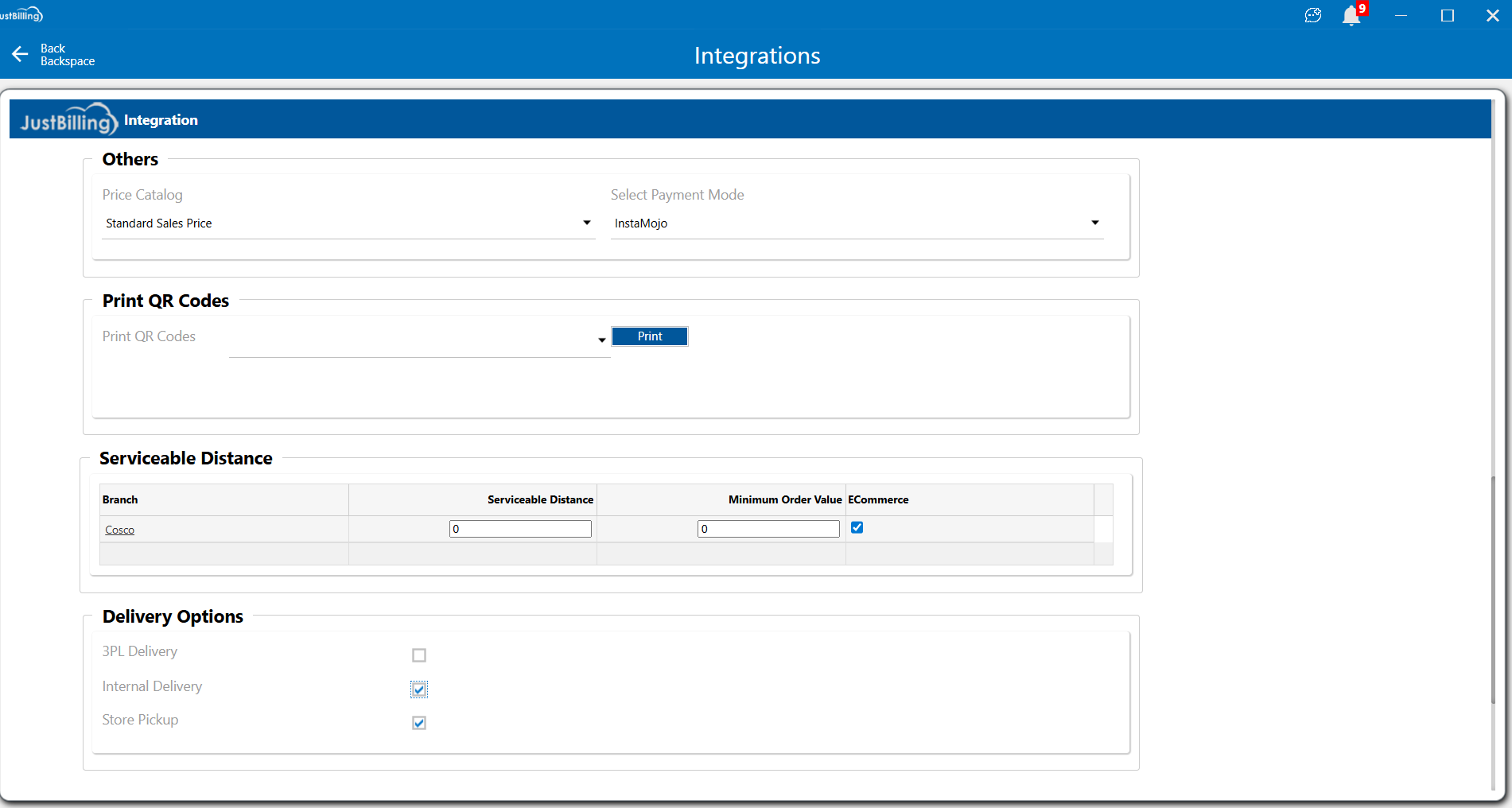The width and height of the screenshot is (1512, 808).
Task: Click the Serviceable Distance input for Cosco
Action: point(520,529)
